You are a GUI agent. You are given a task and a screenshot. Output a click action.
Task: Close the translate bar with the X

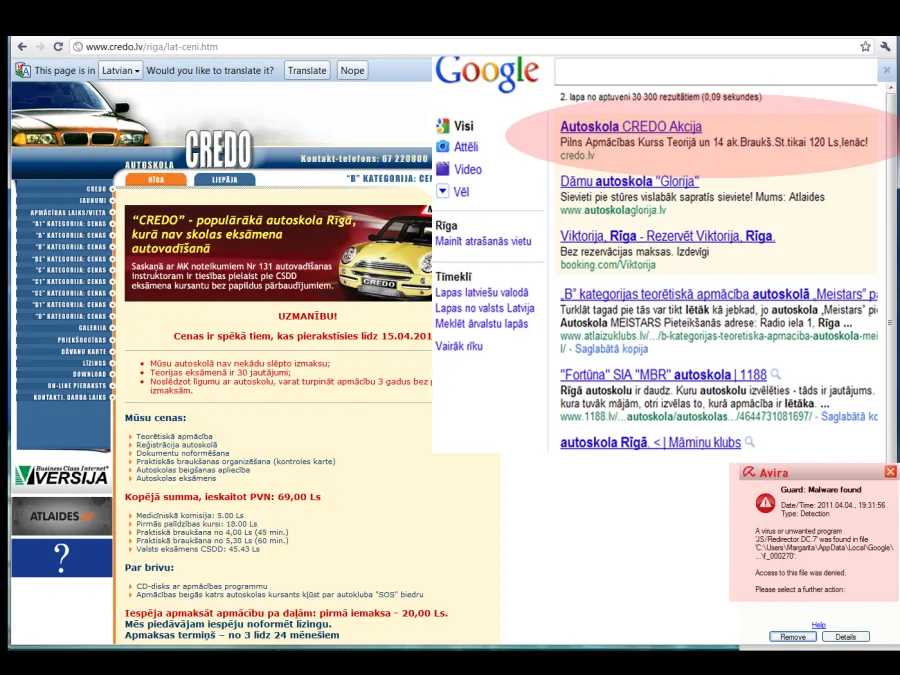pos(887,70)
